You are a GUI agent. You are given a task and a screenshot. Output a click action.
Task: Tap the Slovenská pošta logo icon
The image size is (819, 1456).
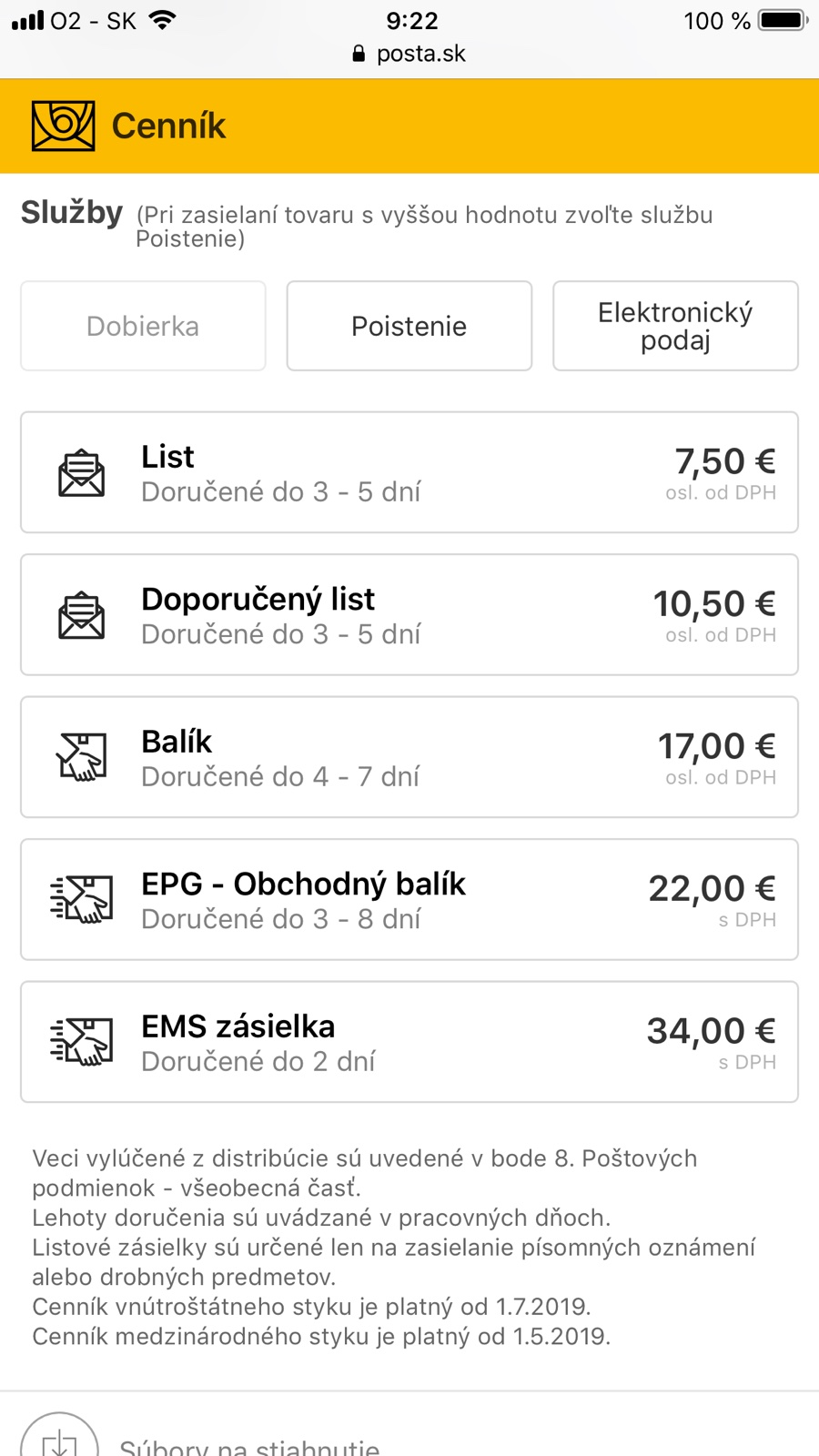point(63,126)
